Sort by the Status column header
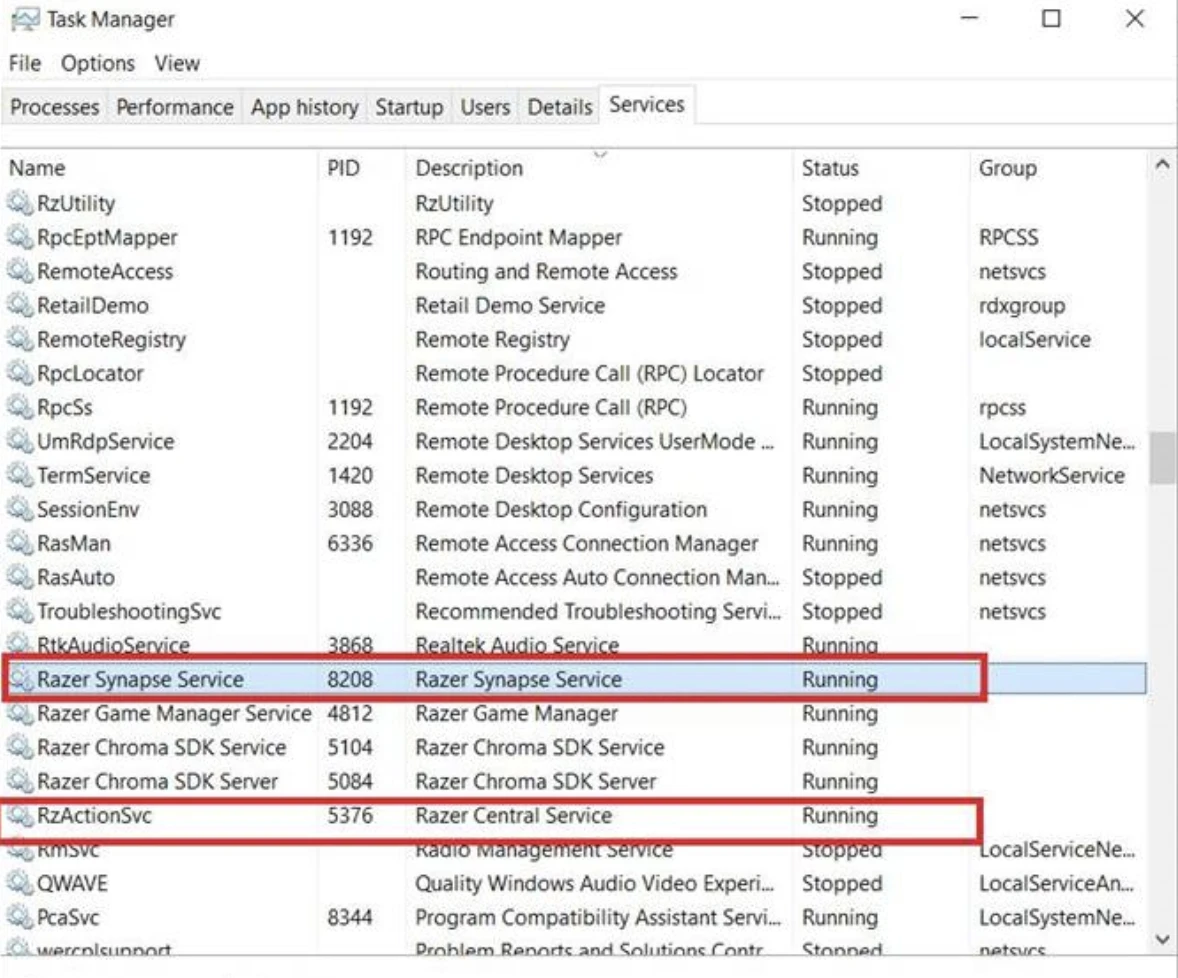The height and width of the screenshot is (978, 1178). pyautogui.click(x=880, y=168)
